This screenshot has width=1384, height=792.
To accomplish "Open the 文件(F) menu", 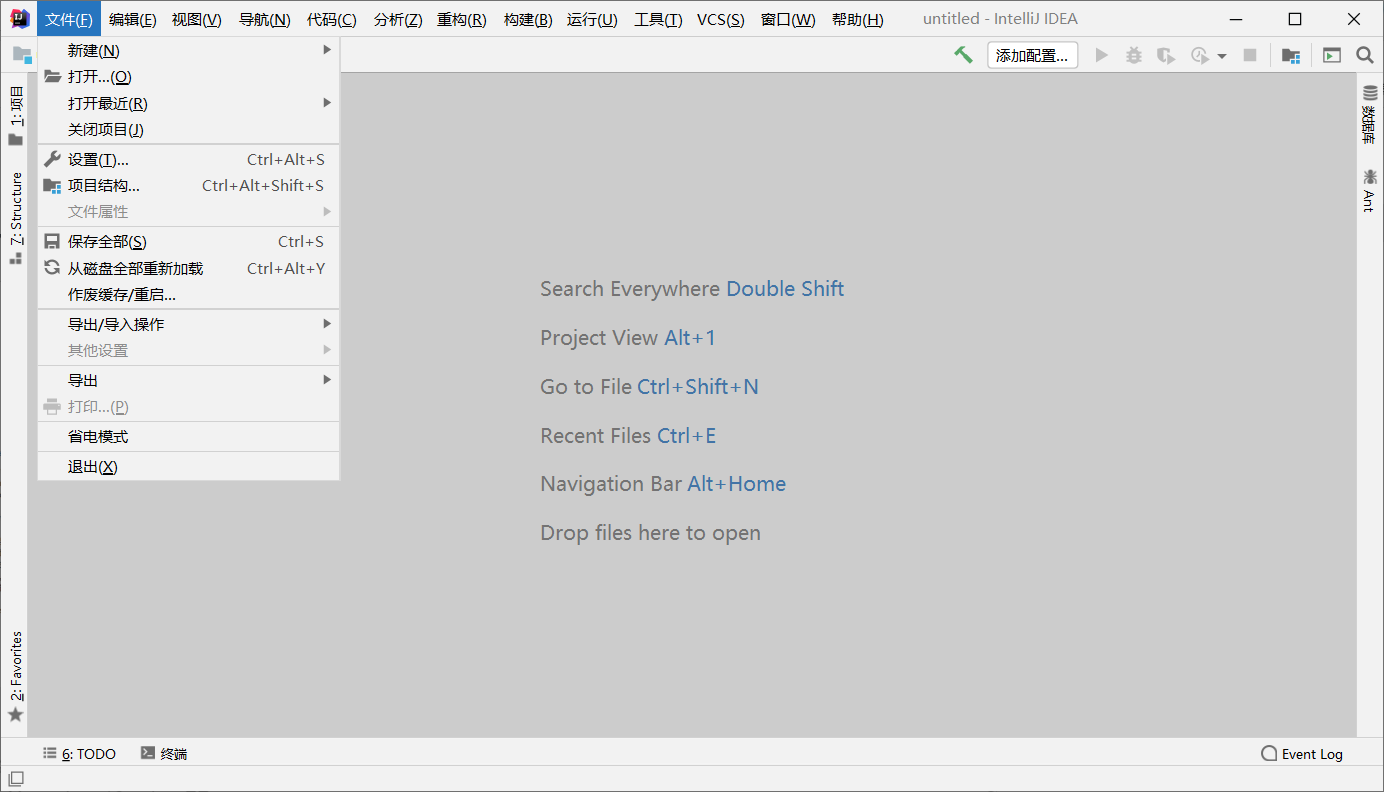I will pos(69,19).
